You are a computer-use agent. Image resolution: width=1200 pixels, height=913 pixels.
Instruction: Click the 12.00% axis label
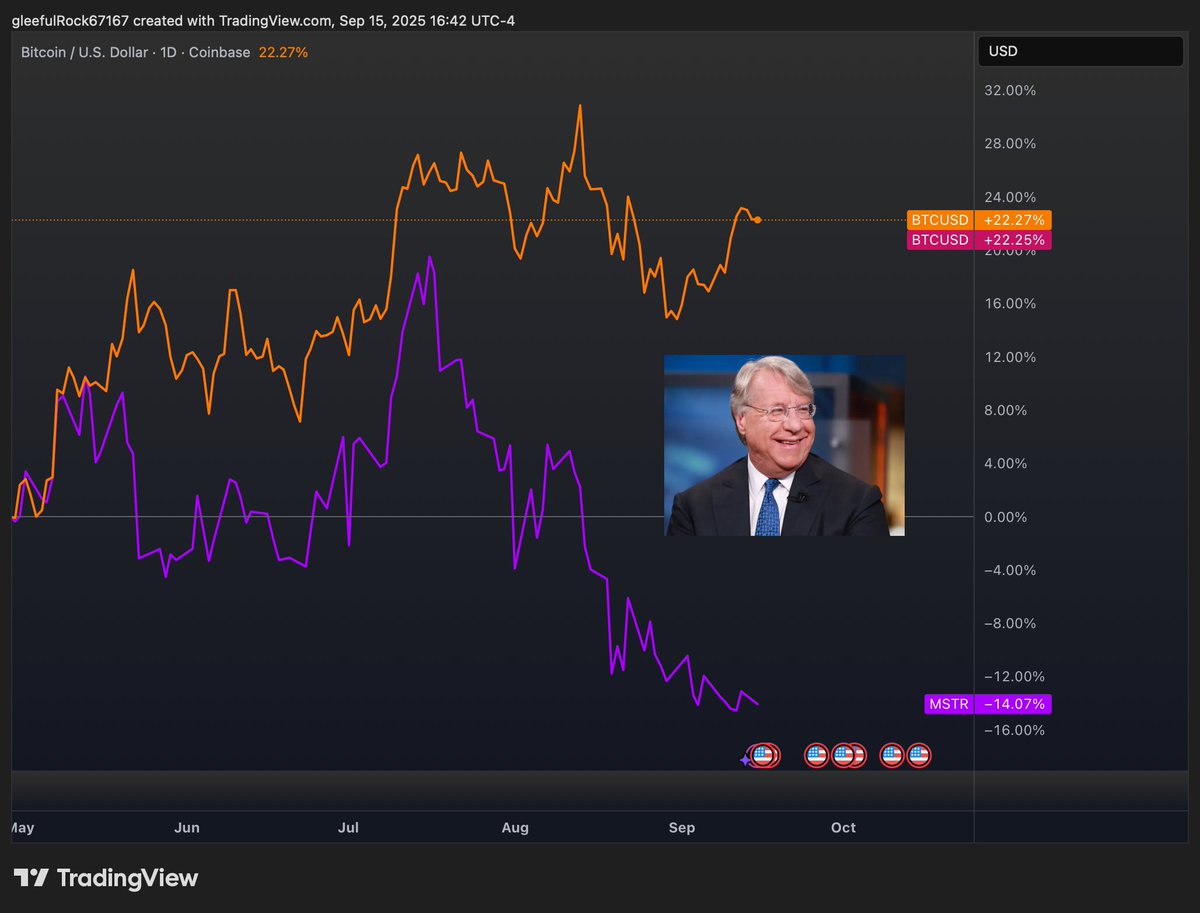point(1009,357)
